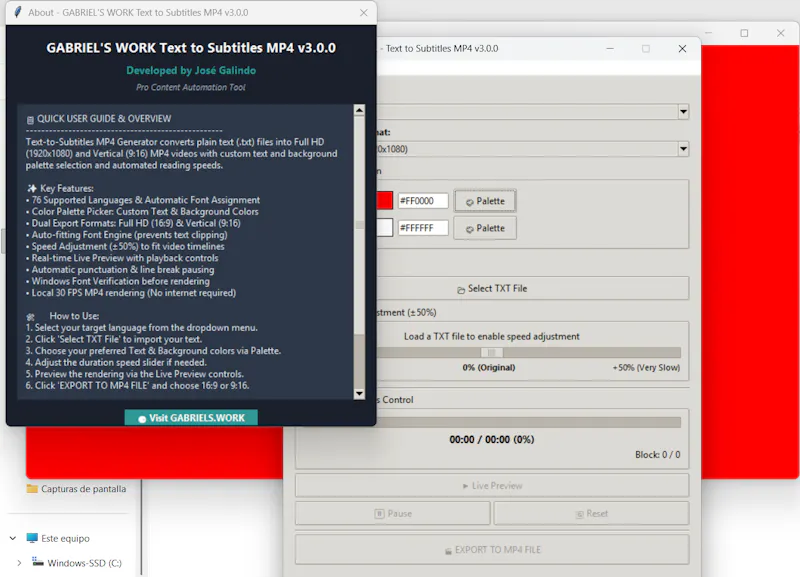Click the speed adjustment slider handle
800x577 pixels.
click(x=492, y=353)
